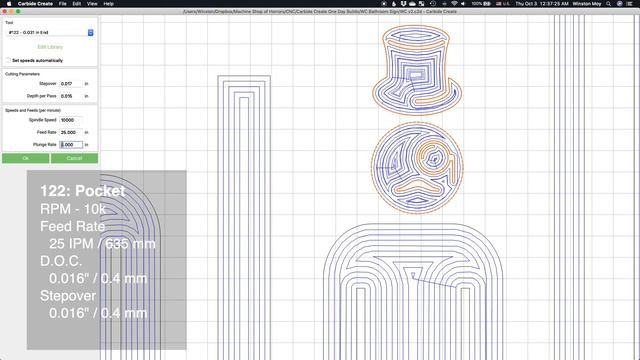Open the Tool selection dropdown #122
Screen dimensions: 640x360
click(x=50, y=32)
